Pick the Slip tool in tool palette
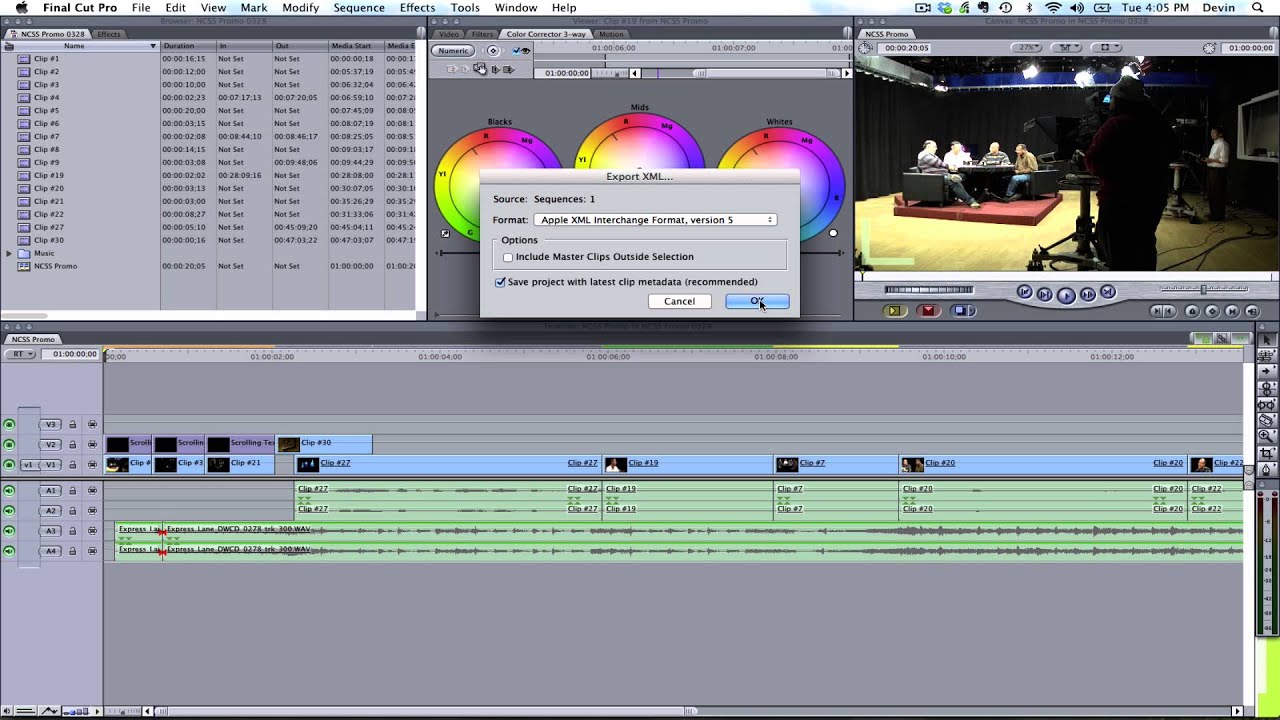 coord(1267,404)
